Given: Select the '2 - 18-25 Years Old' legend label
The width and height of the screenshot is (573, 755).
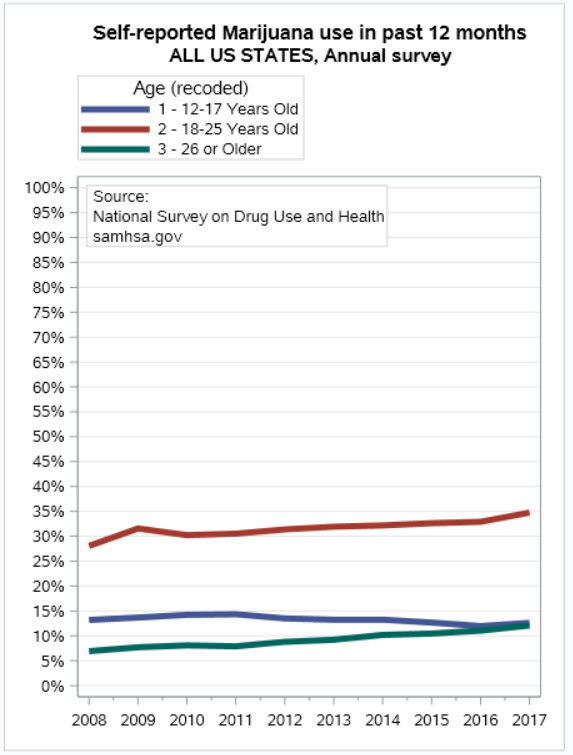Looking at the screenshot, I should pos(228,129).
